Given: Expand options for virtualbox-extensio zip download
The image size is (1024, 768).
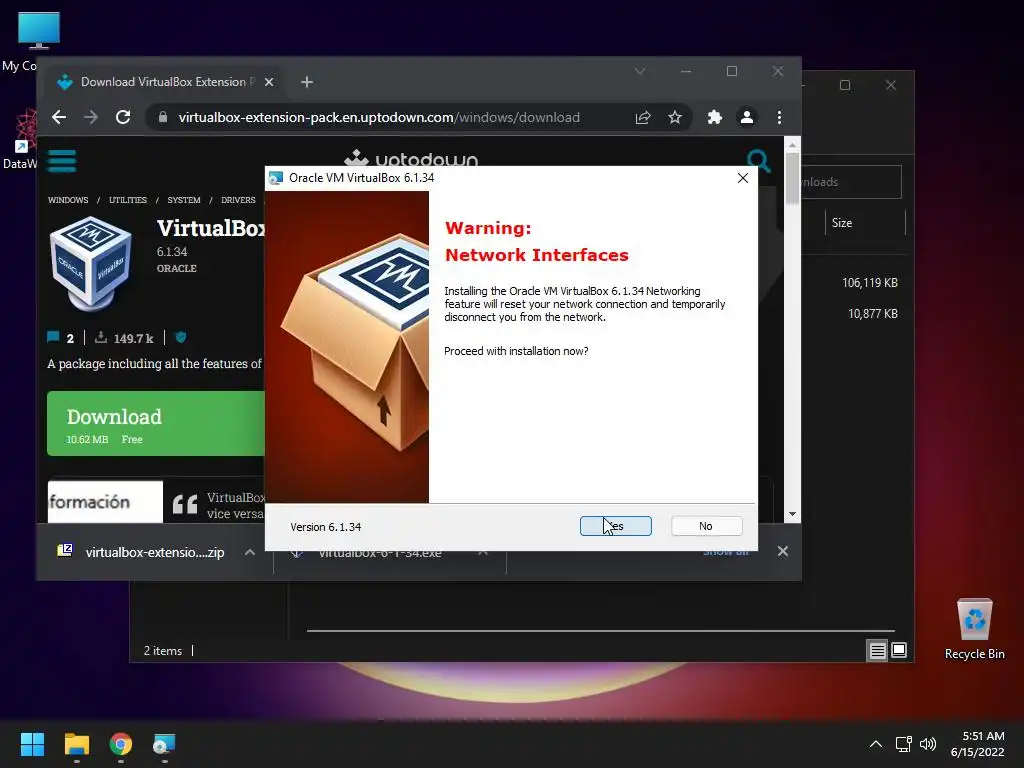Looking at the screenshot, I should click(249, 552).
